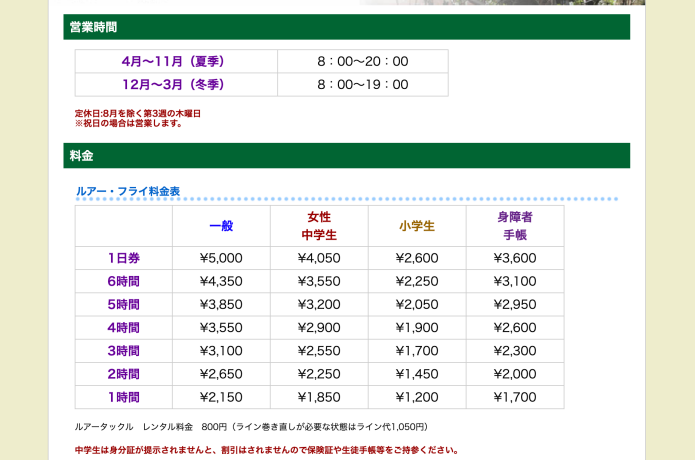Click the 3時間 小学生 ¥1,700 cell
695x460 pixels.
(x=417, y=351)
